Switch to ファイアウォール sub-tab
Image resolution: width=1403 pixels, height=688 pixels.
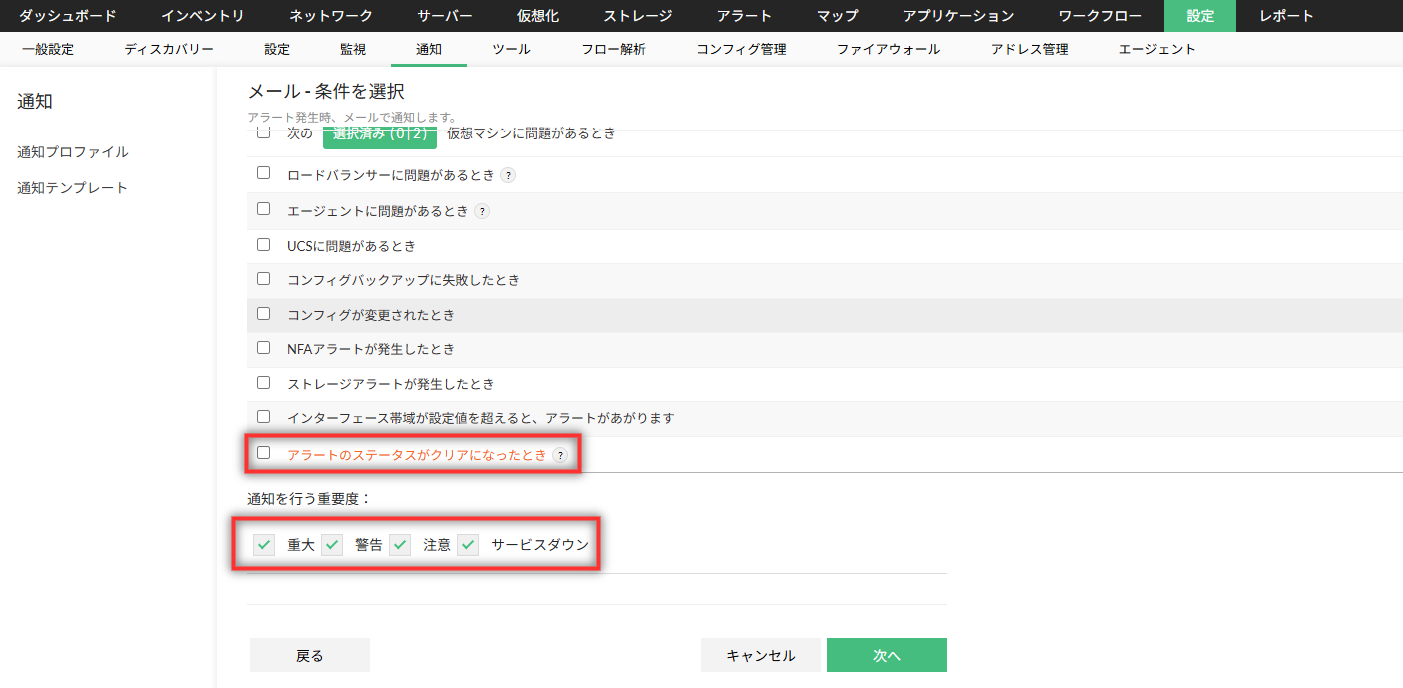click(x=888, y=49)
